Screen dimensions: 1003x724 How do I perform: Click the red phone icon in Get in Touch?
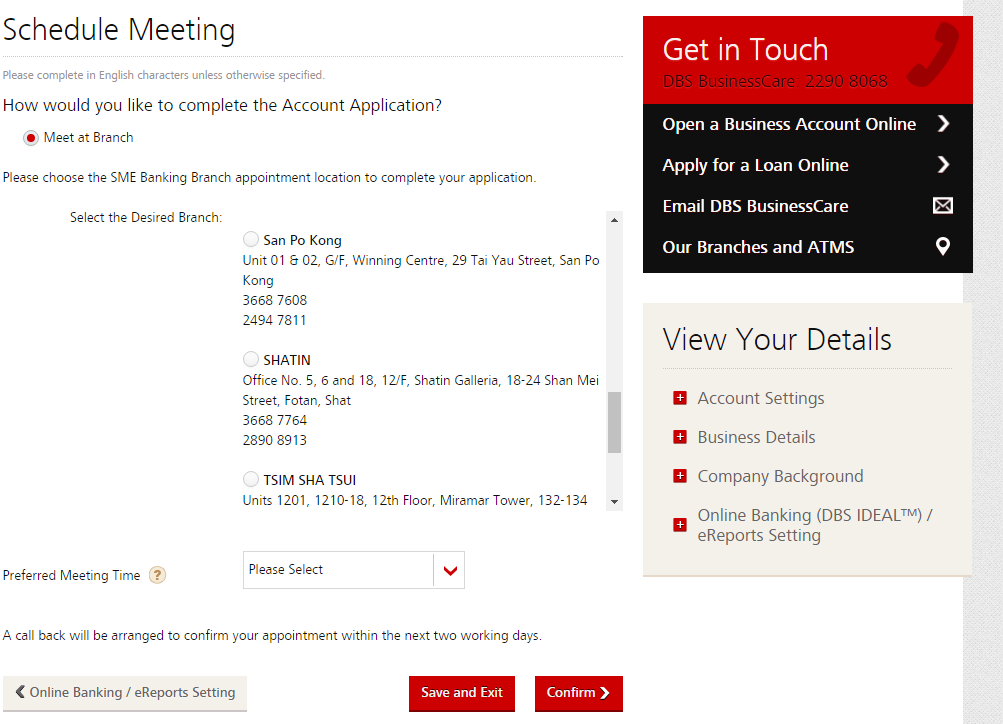pyautogui.click(x=933, y=54)
